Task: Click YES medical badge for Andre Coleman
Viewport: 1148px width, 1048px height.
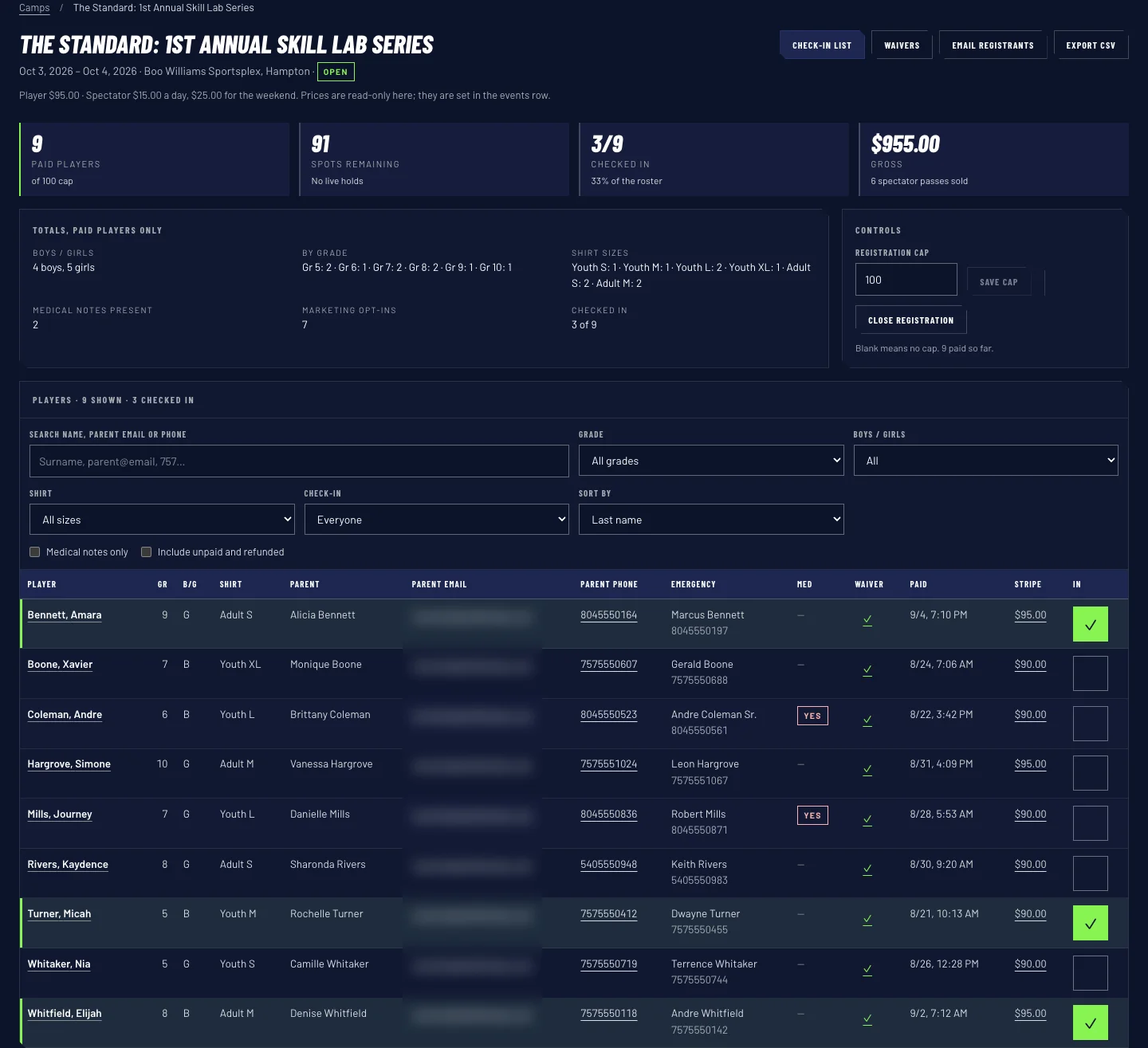Action: click(x=812, y=716)
